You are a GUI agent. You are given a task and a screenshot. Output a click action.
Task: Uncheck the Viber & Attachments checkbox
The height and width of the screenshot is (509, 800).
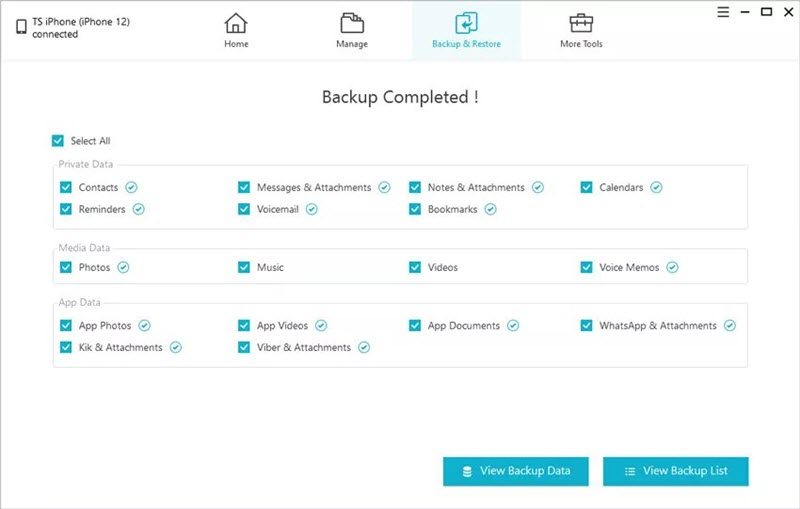244,347
